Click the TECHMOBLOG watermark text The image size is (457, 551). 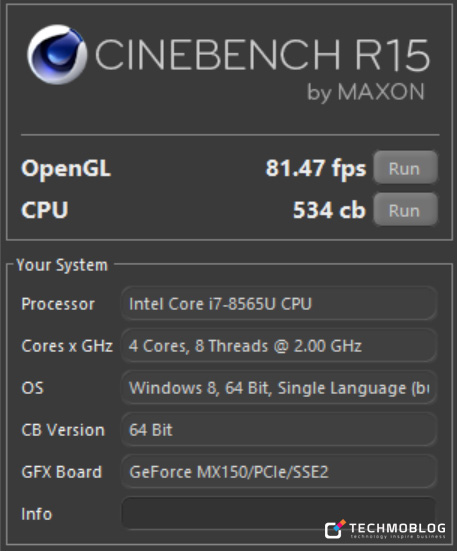click(397, 527)
